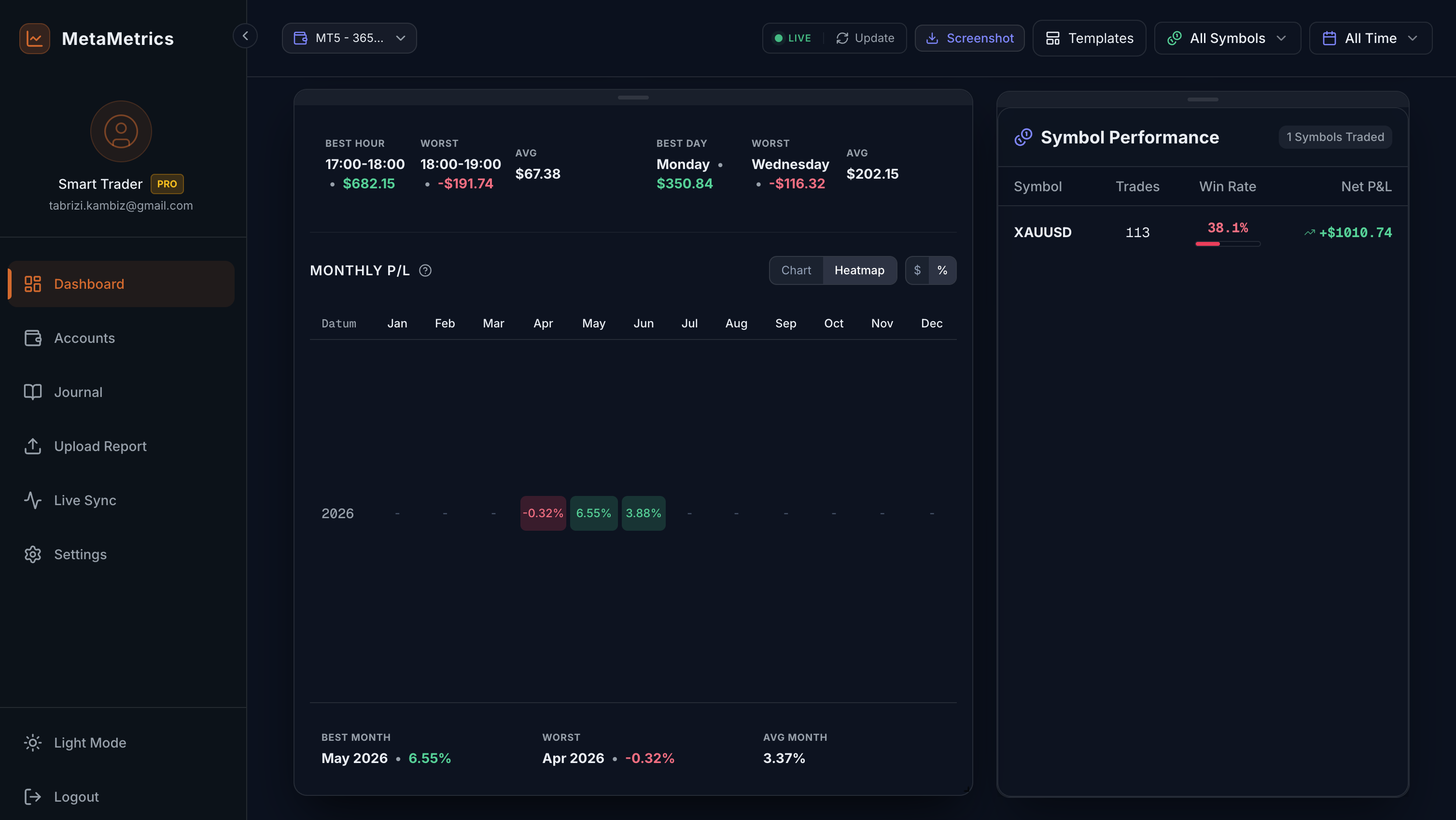
Task: Click the Upload Report arrow icon
Action: pos(33,446)
